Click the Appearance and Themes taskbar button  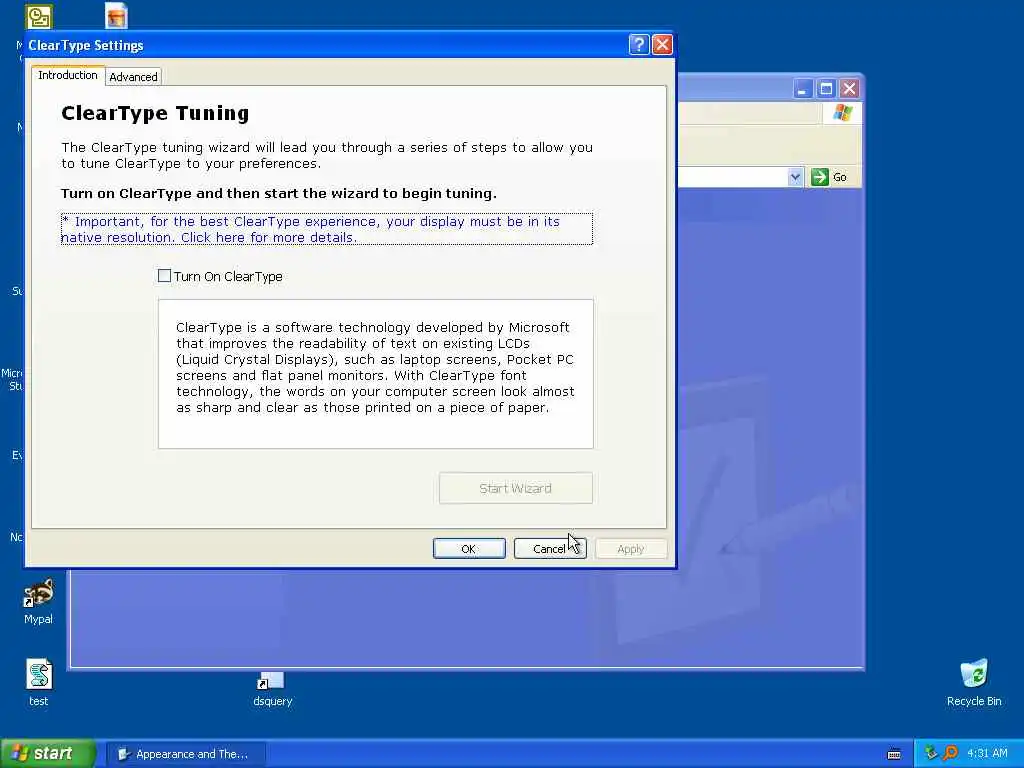[185, 754]
